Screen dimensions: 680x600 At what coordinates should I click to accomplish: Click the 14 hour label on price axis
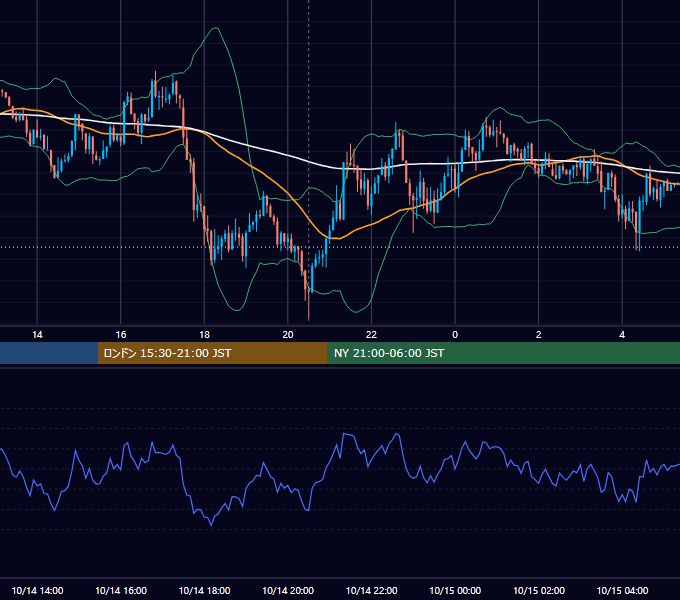[x=37, y=335]
